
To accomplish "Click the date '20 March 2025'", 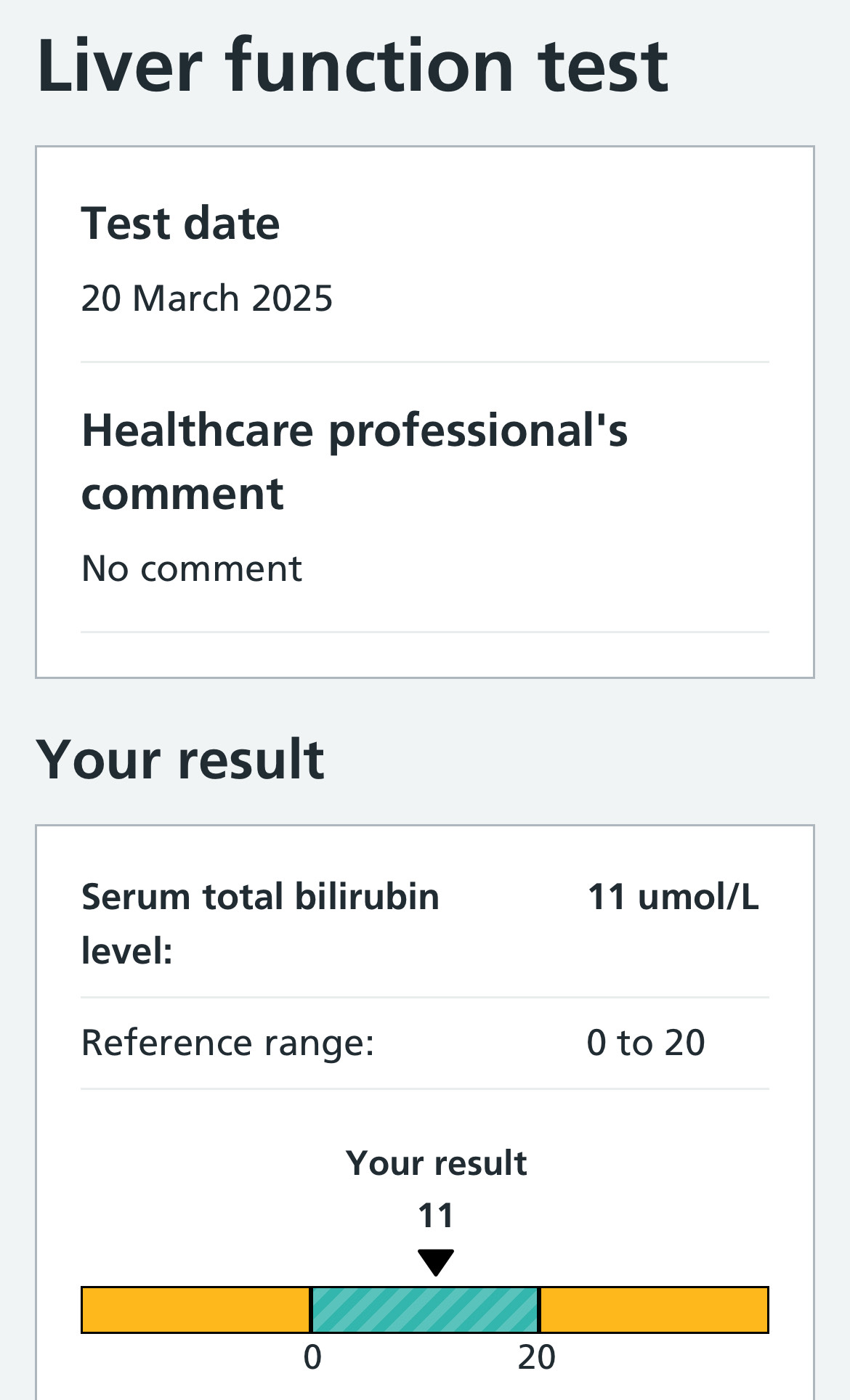I will point(206,298).
